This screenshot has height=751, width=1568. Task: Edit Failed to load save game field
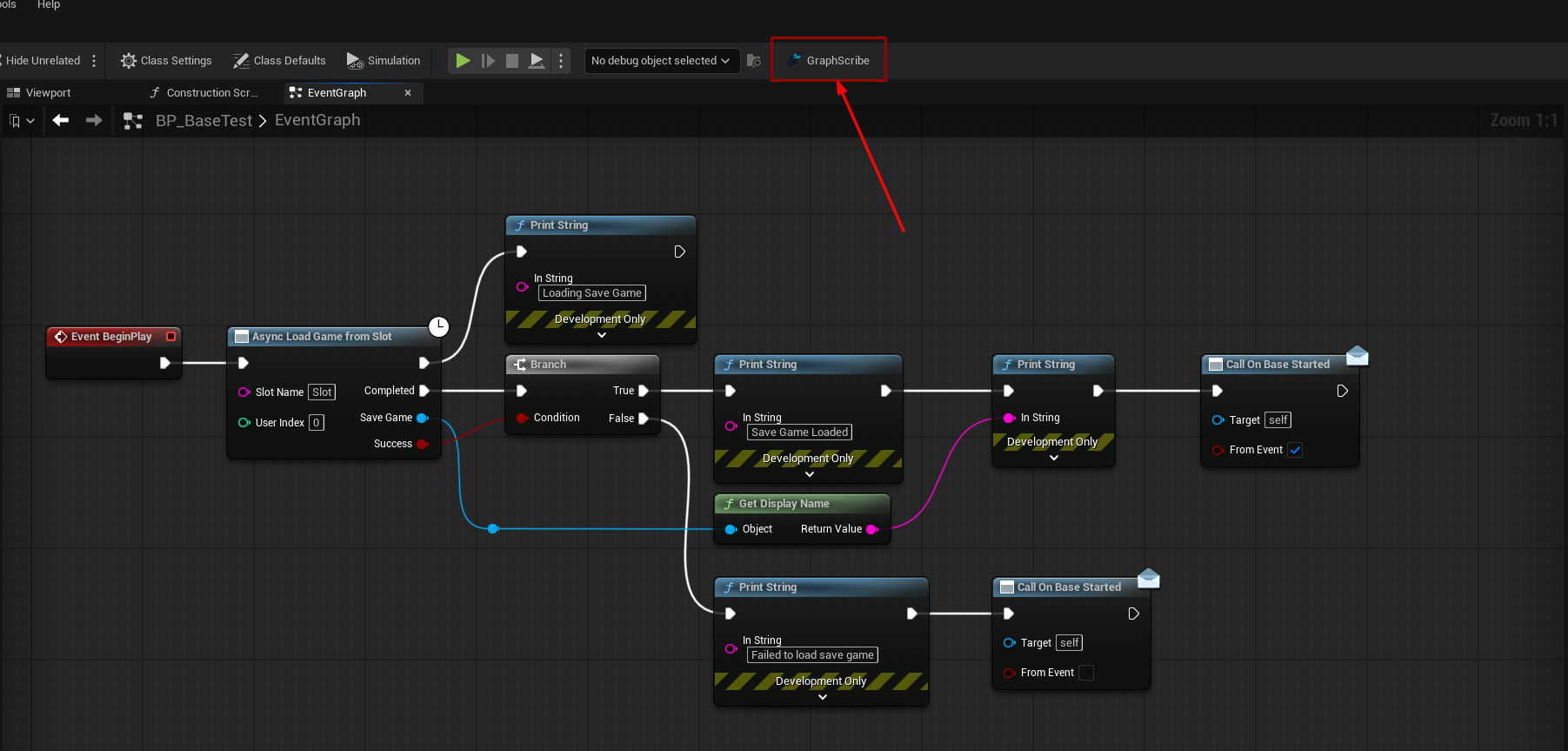point(812,655)
